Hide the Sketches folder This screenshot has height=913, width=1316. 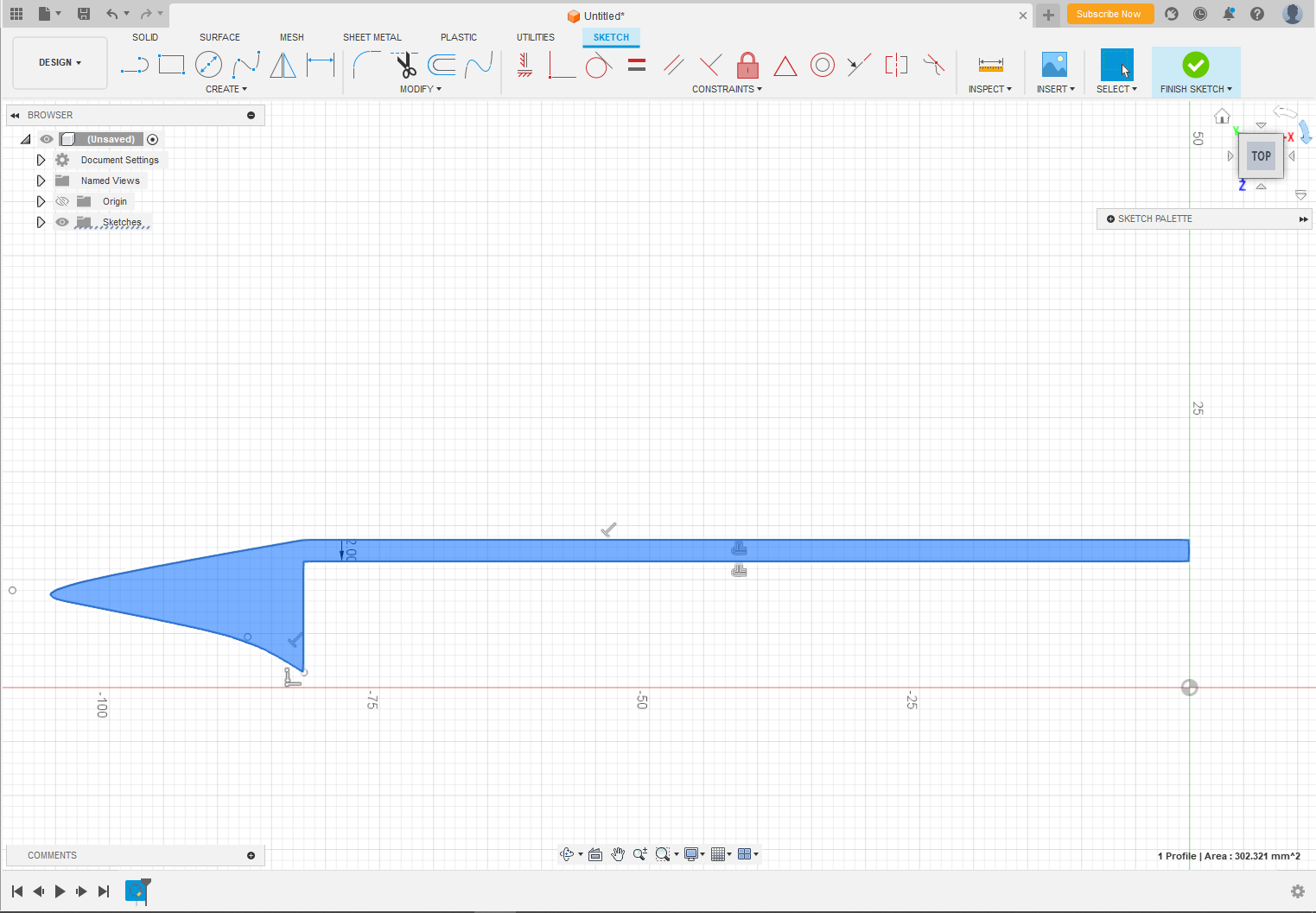[x=62, y=222]
